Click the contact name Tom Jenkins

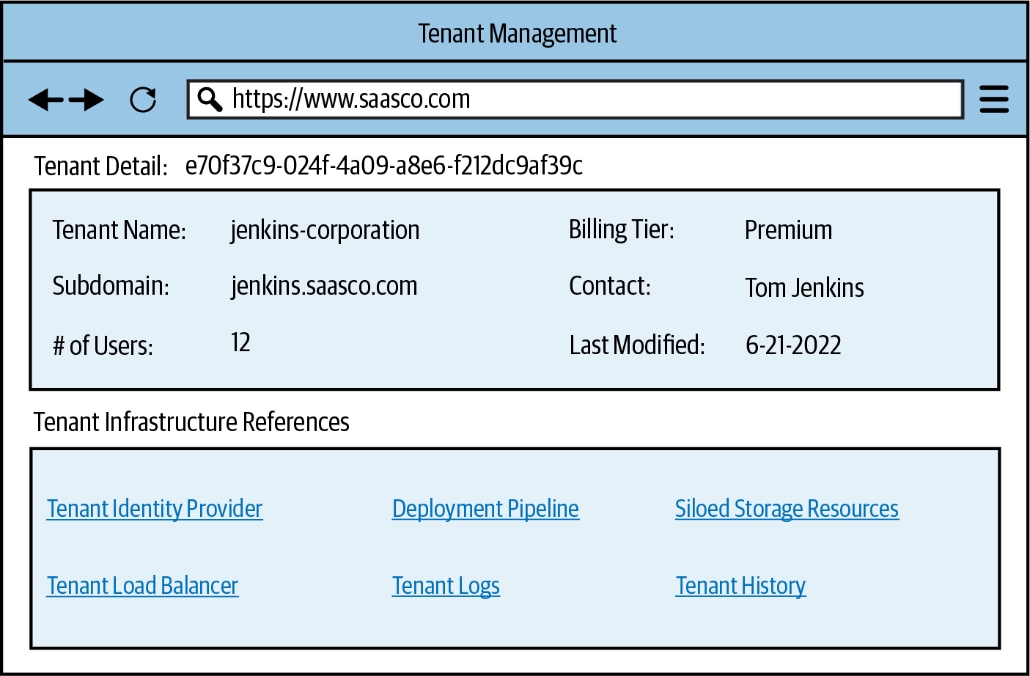click(x=804, y=288)
